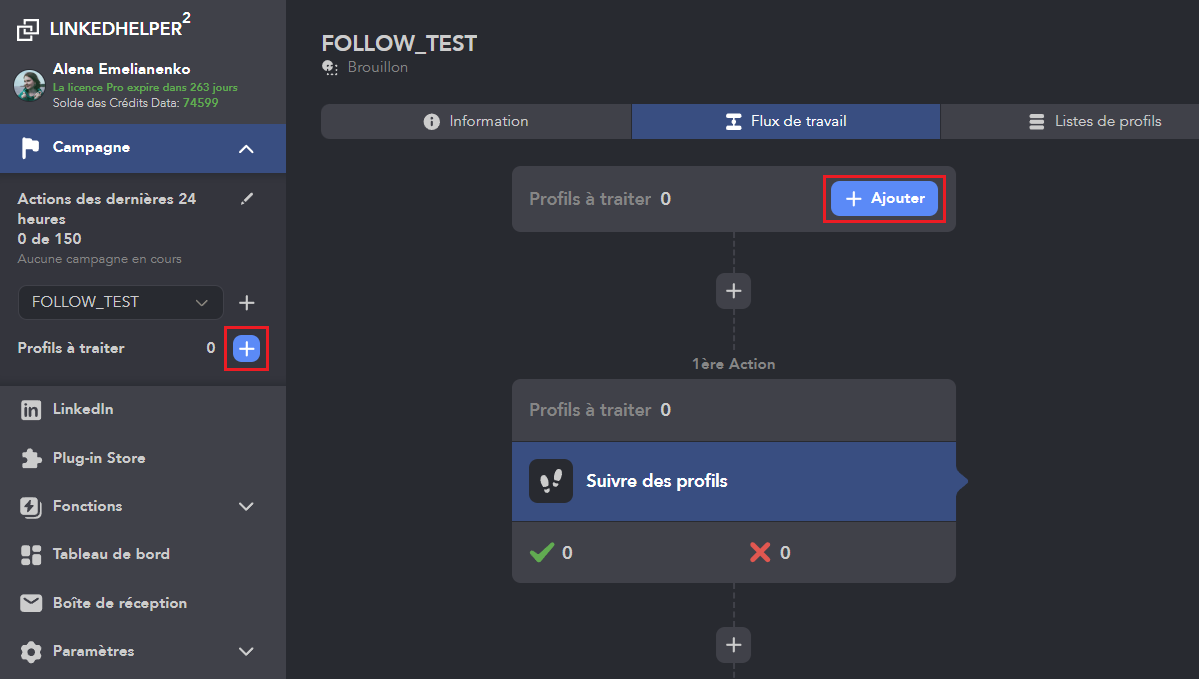1199x679 pixels.
Task: Click the LinkedHelper logo icon
Action: click(29, 30)
